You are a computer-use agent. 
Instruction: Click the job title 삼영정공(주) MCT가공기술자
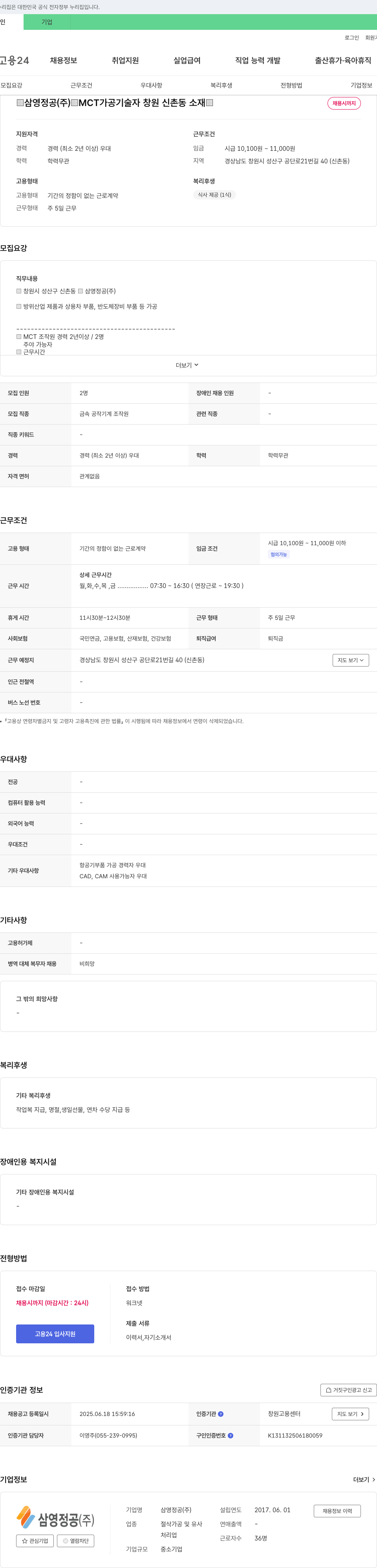pyautogui.click(x=115, y=103)
